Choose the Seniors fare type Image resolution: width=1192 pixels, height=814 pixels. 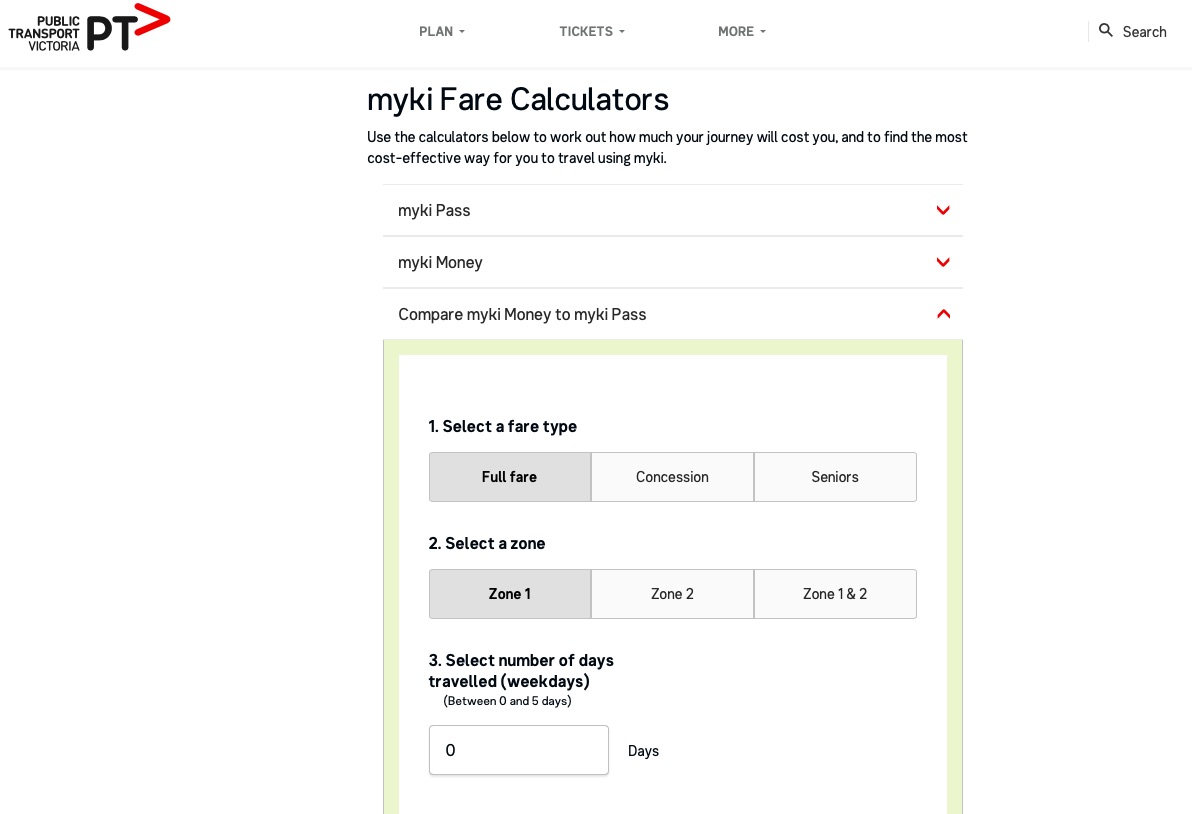[835, 477]
